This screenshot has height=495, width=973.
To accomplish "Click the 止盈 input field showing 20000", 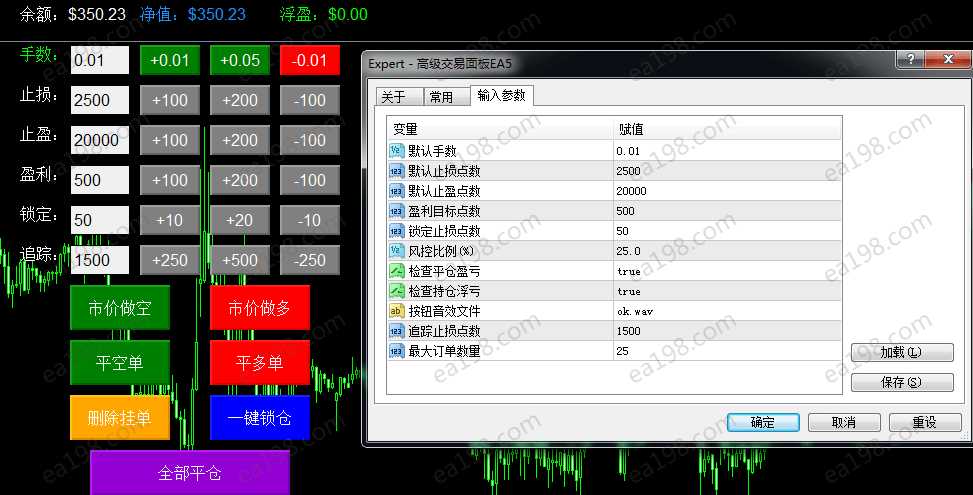I will click(100, 140).
